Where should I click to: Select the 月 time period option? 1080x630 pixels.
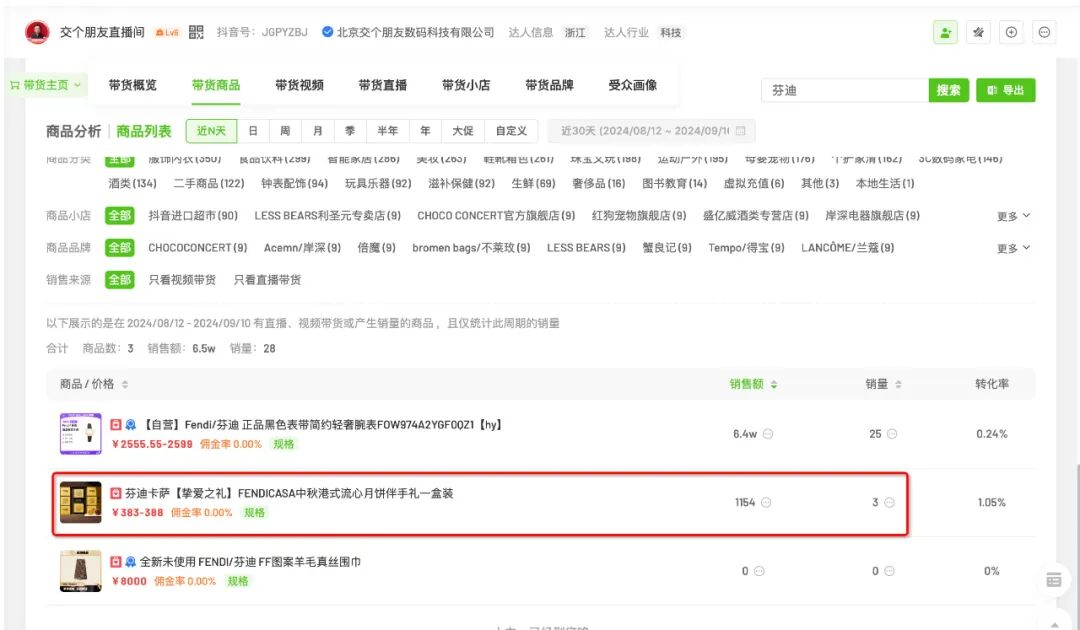318,131
